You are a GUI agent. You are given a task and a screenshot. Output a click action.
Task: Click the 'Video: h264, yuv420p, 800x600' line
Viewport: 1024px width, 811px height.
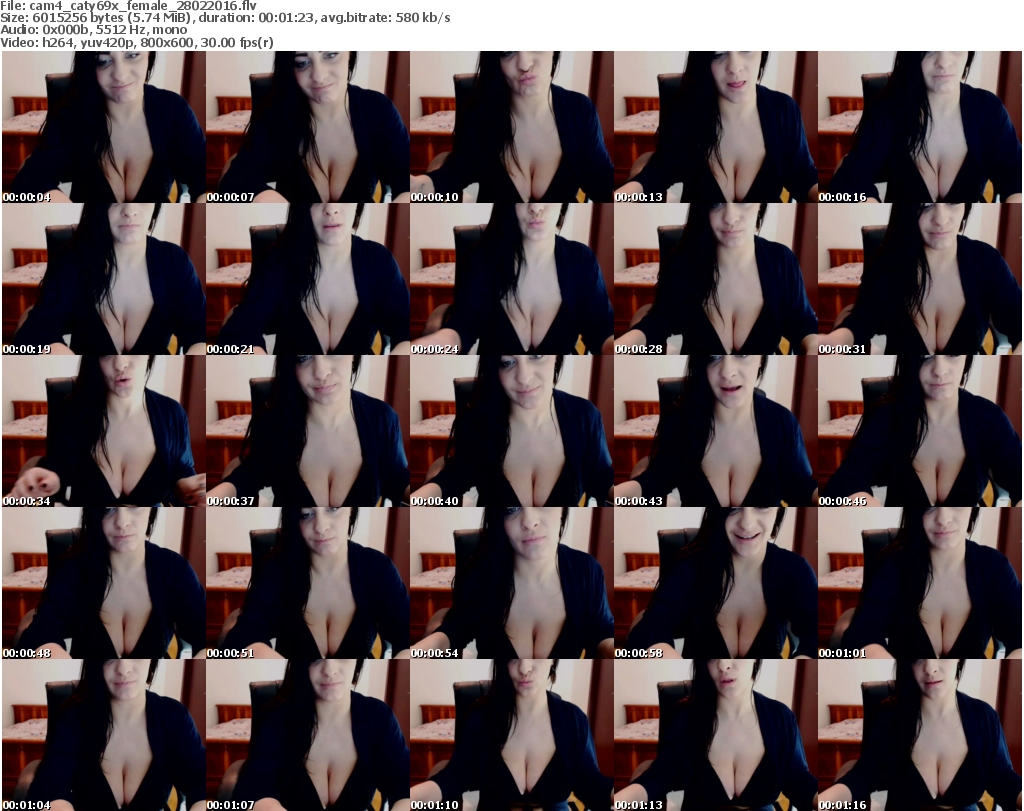(136, 42)
